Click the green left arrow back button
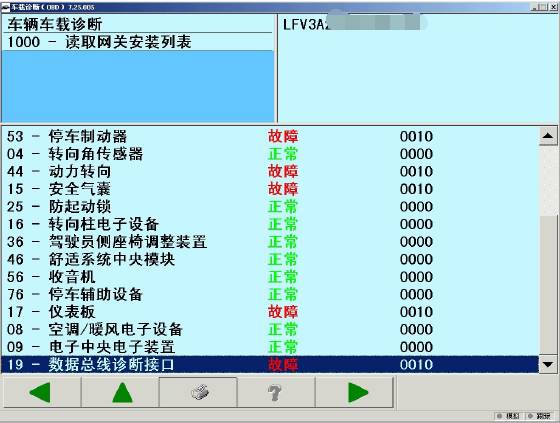The width and height of the screenshot is (560, 423). 42,392
